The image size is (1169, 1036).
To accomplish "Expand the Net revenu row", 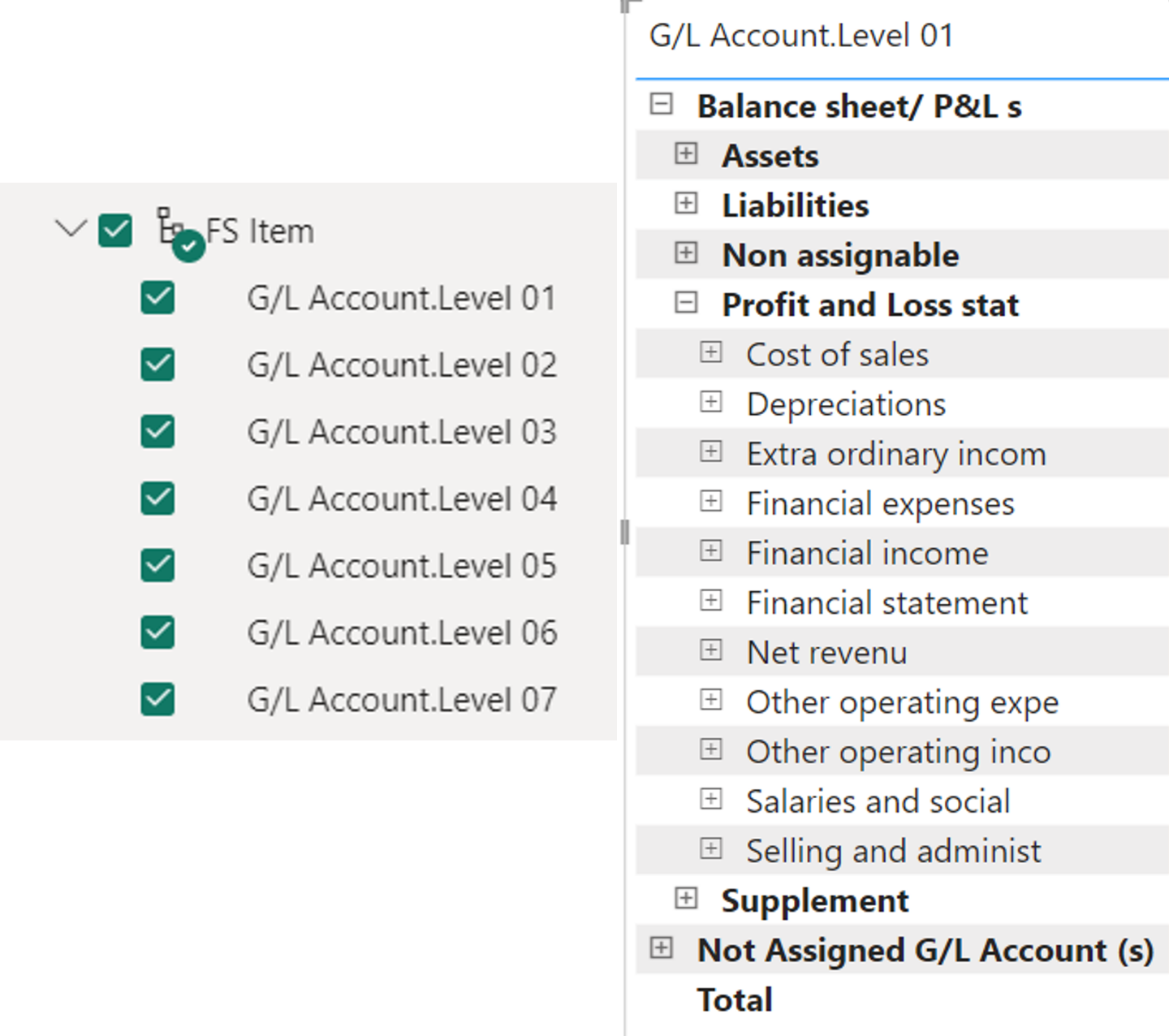I will coord(711,650).
